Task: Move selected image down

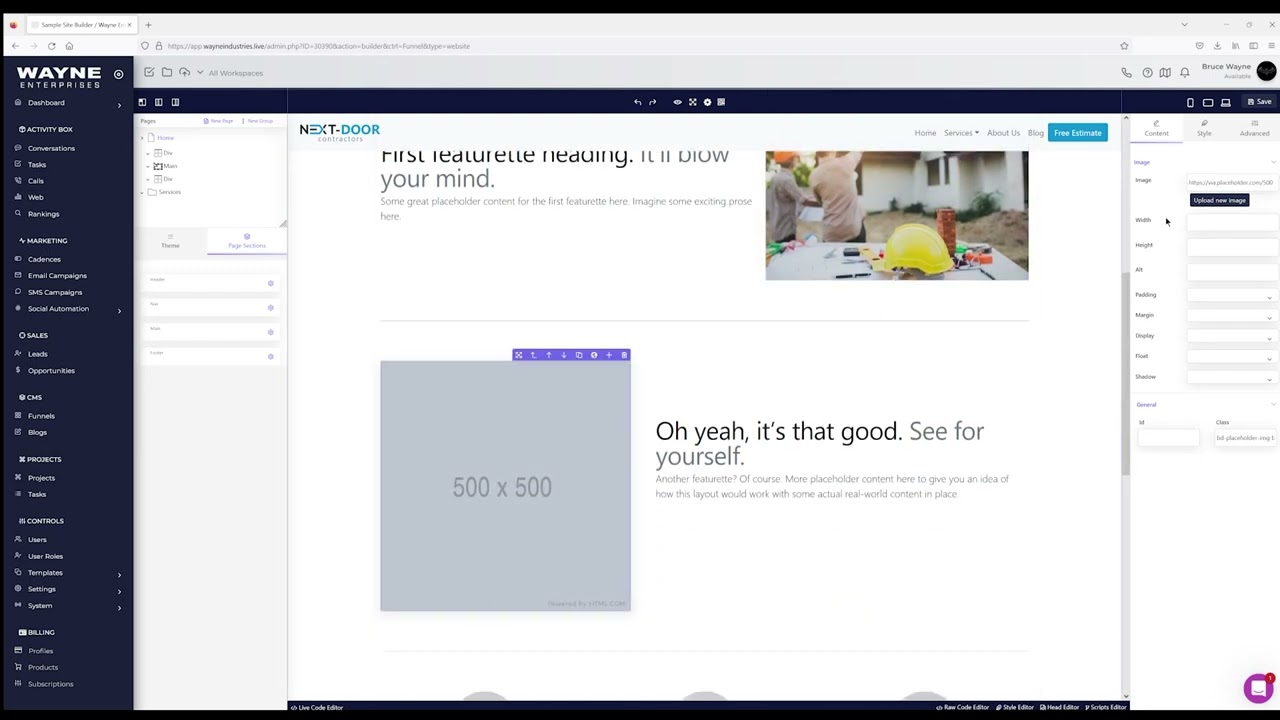Action: (563, 355)
